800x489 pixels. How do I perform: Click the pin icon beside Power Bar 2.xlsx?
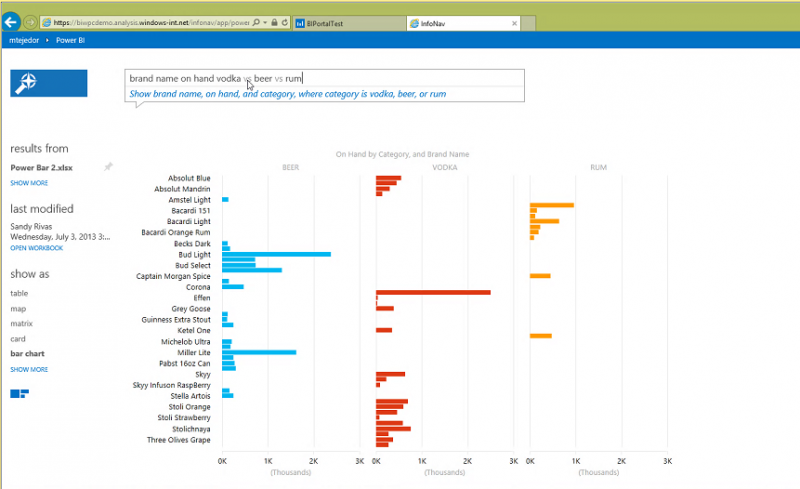[x=108, y=167]
